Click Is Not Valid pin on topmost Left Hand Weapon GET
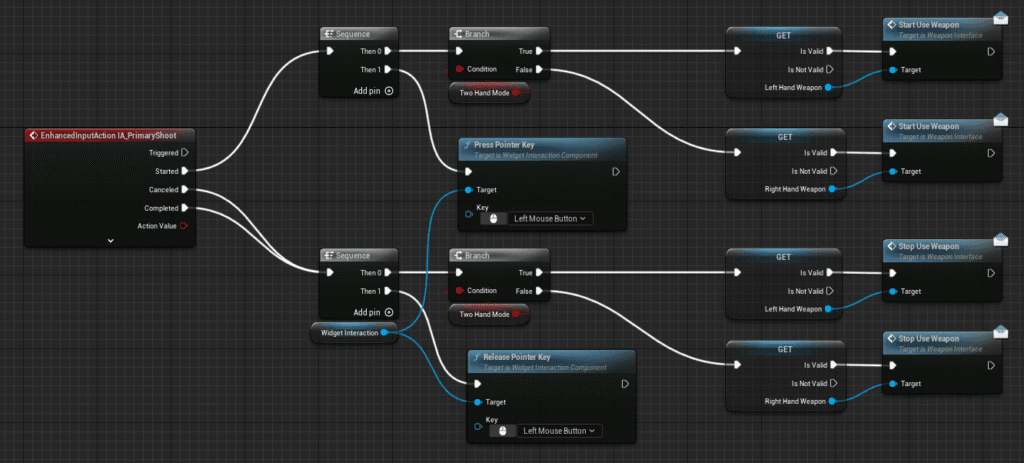This screenshot has height=463, width=1024. 830,69
